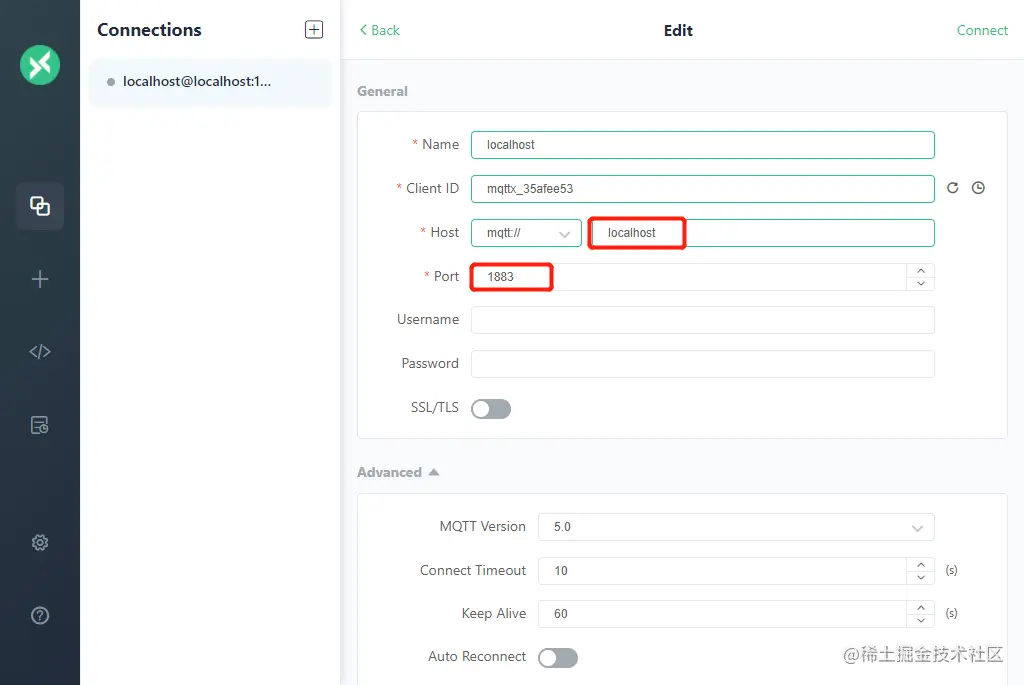The width and height of the screenshot is (1024, 685).
Task: Decrease the Port value
Action: point(921,283)
